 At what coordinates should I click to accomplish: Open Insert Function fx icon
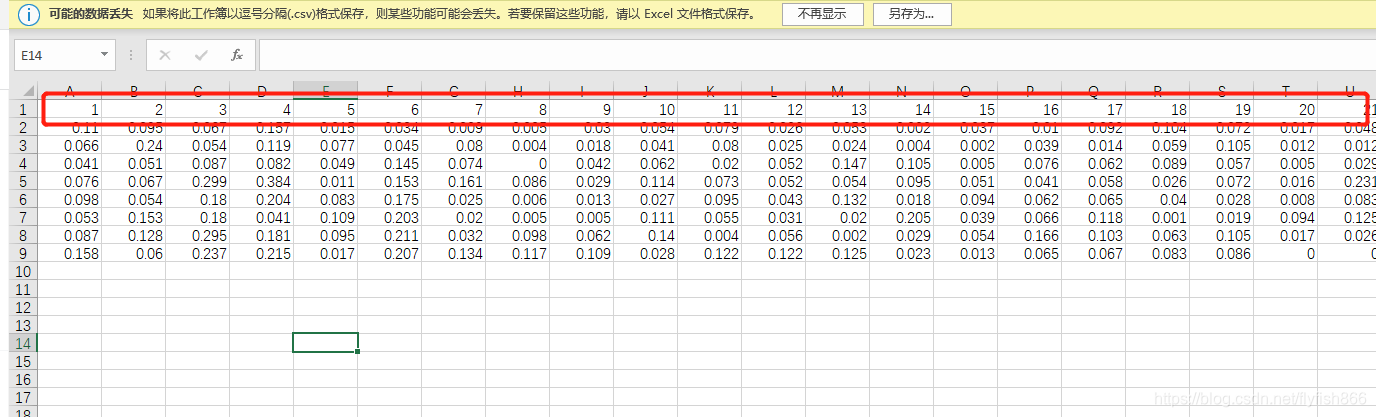point(237,55)
